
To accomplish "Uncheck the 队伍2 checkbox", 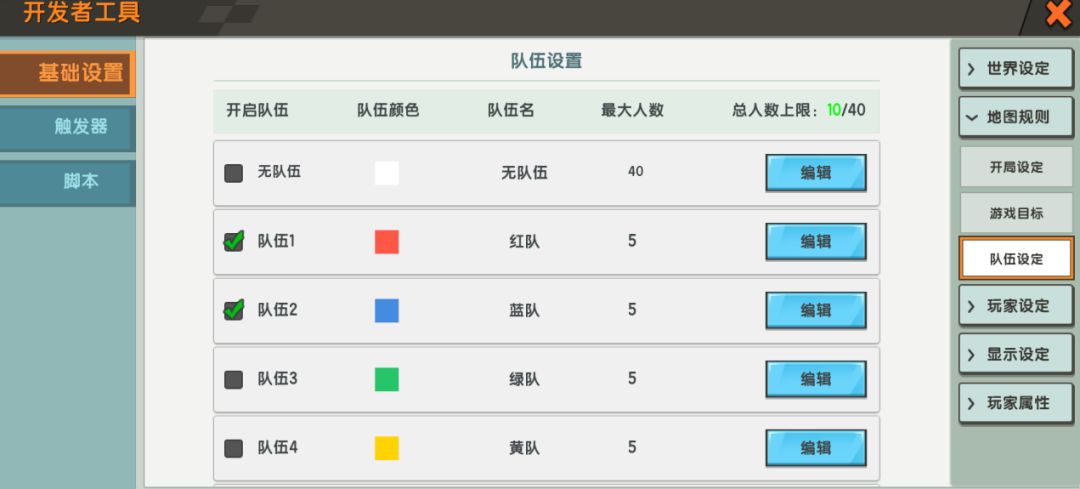I will click(x=234, y=310).
